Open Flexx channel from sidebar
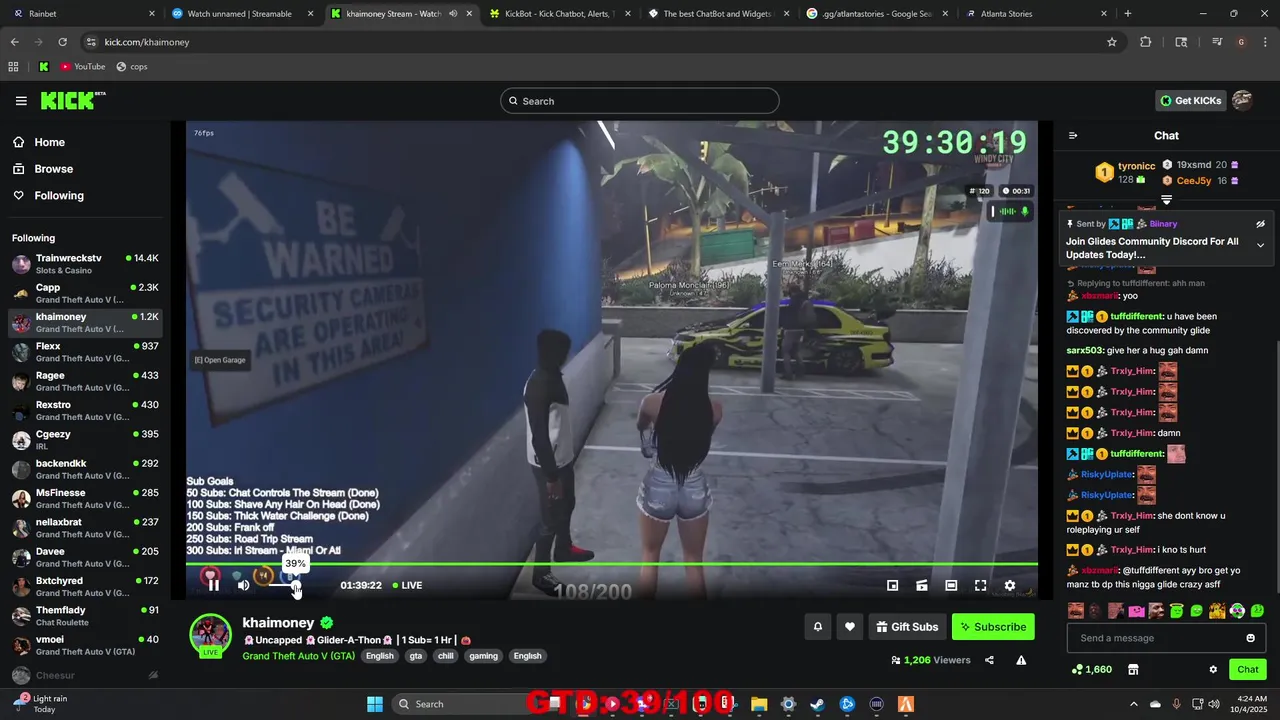Viewport: 1280px width, 720px height. click(x=85, y=352)
